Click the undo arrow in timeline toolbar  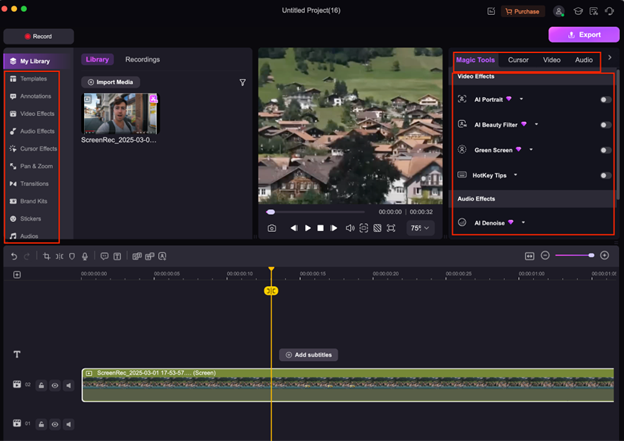point(14,256)
